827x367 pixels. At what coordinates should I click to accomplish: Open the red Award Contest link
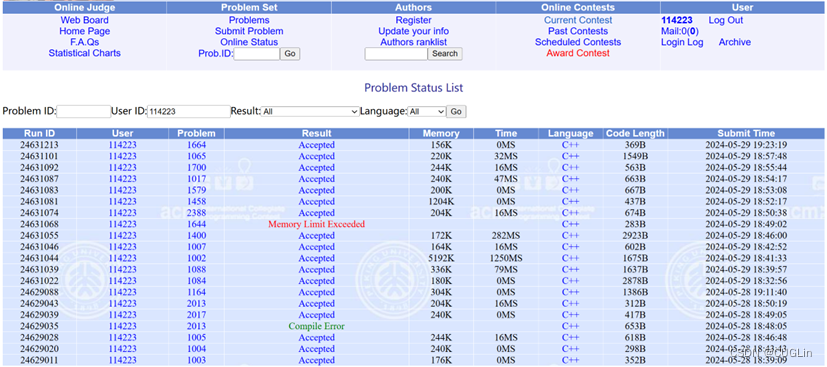pos(578,53)
